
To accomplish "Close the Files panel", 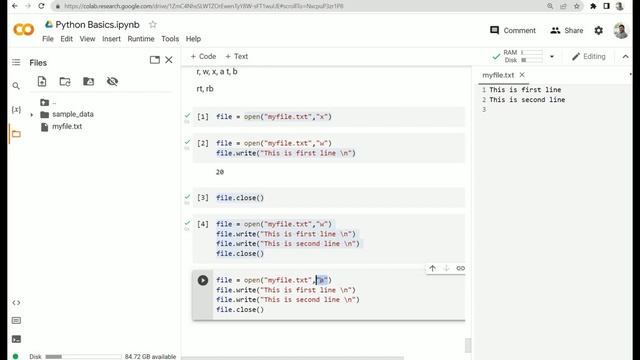I will (x=169, y=60).
